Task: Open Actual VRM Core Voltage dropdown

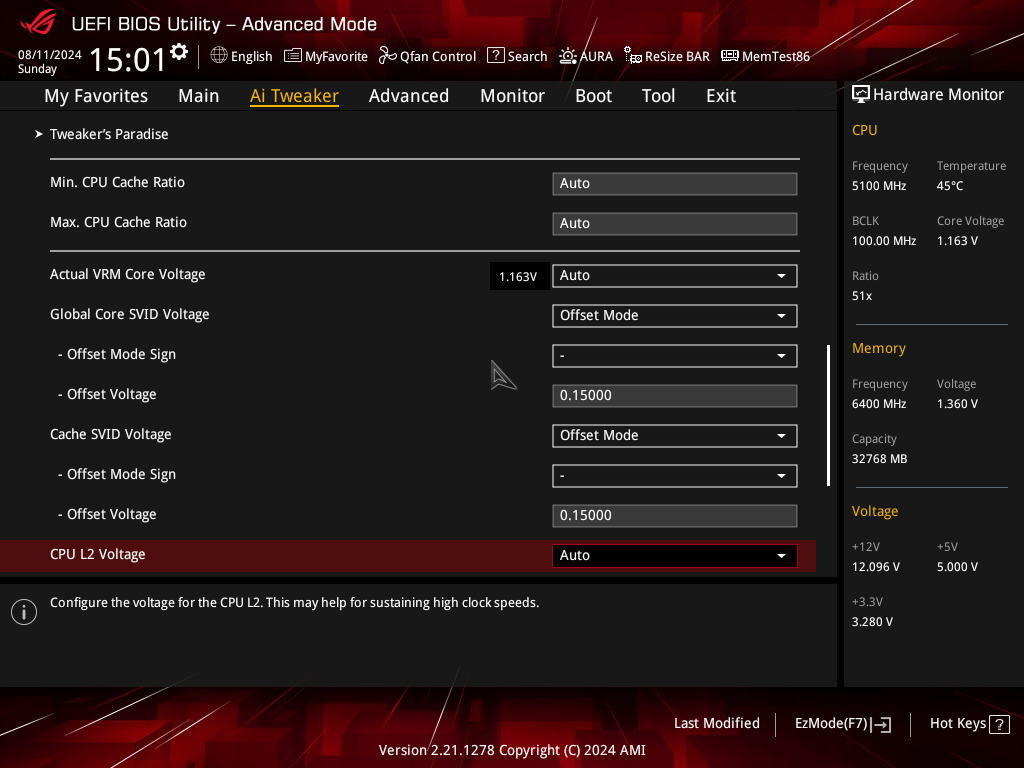Action: tap(674, 276)
